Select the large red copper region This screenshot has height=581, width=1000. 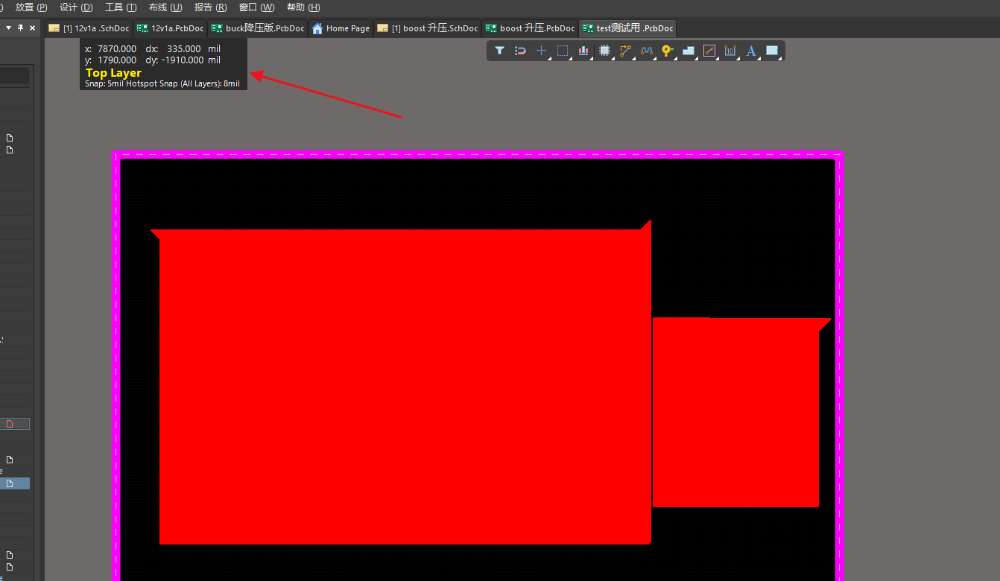coord(405,386)
